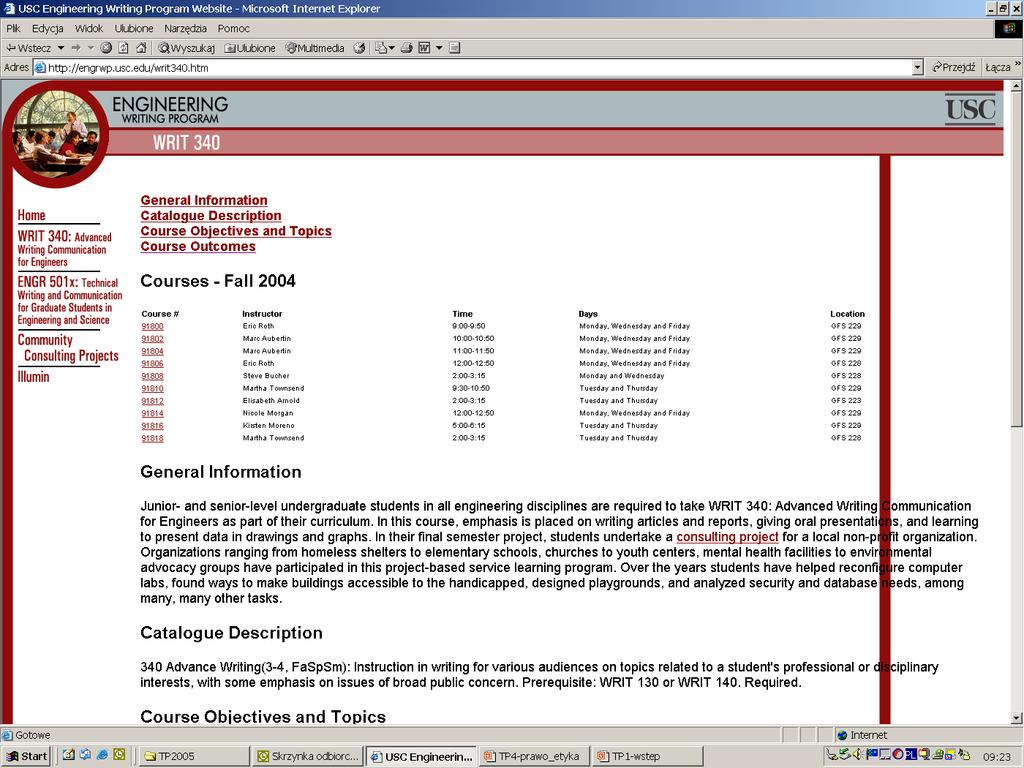Follow the consulting project inline link
Screen dimensions: 1024x768
(x=728, y=537)
